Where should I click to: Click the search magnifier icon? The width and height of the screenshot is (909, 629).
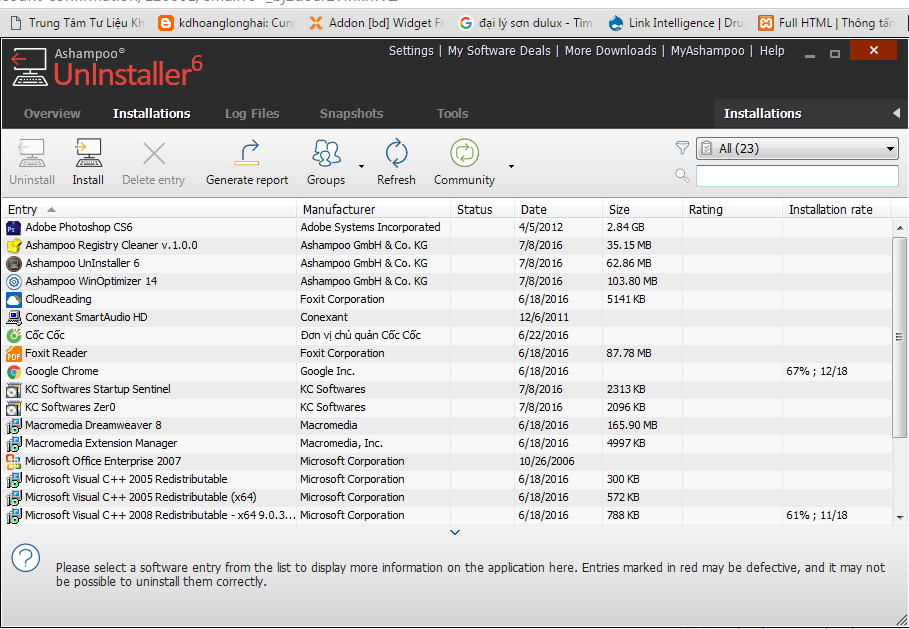tap(682, 176)
